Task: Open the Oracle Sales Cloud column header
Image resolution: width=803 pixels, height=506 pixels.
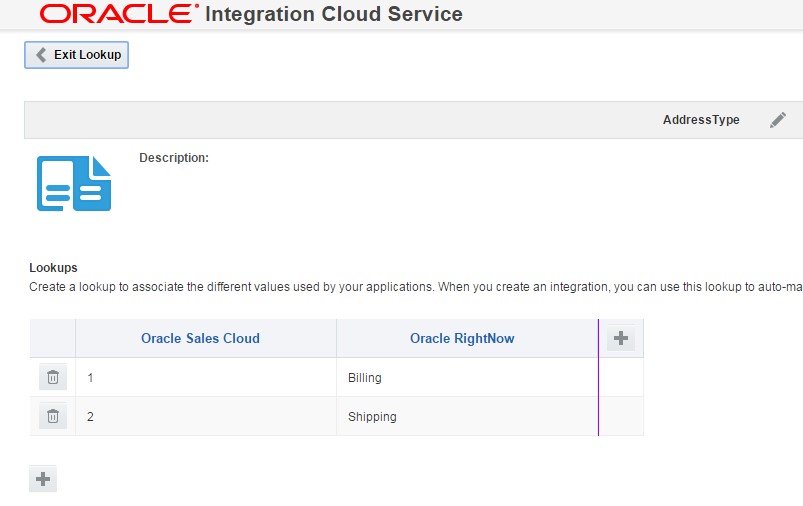Action: tap(200, 339)
